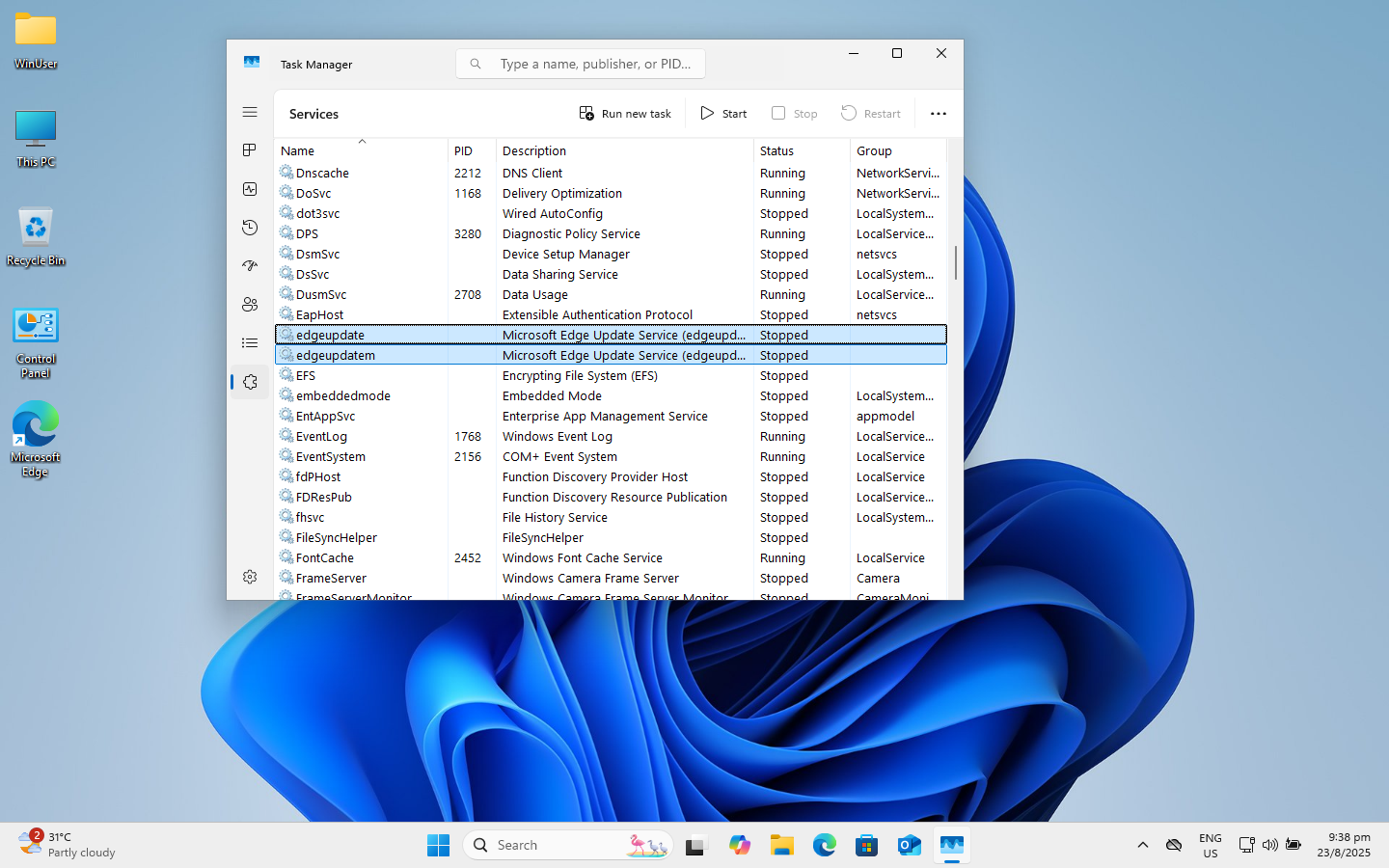Viewport: 1389px width, 868px height.
Task: Sort by Group column header
Action: pyautogui.click(x=898, y=150)
